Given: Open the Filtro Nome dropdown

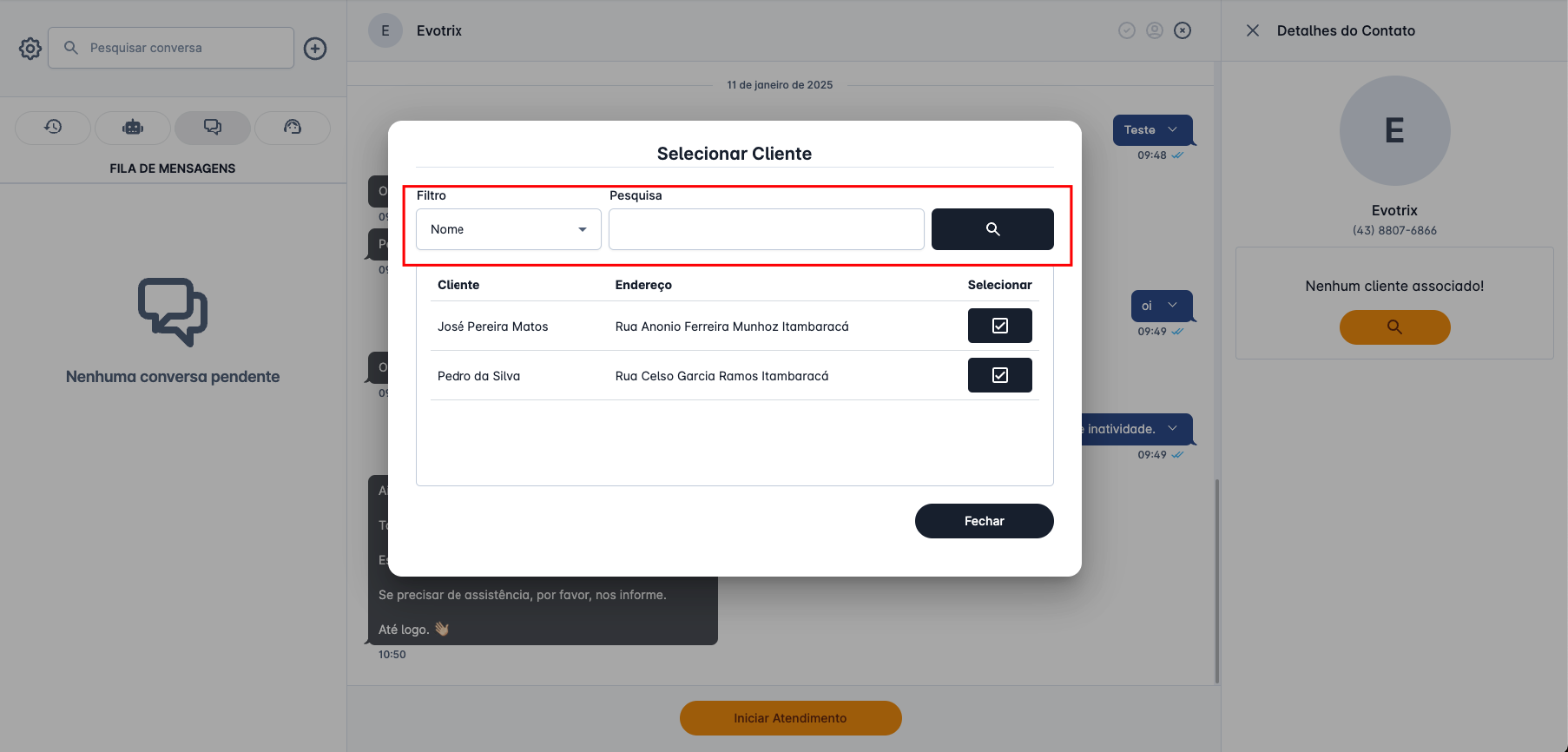Looking at the screenshot, I should click(x=508, y=229).
